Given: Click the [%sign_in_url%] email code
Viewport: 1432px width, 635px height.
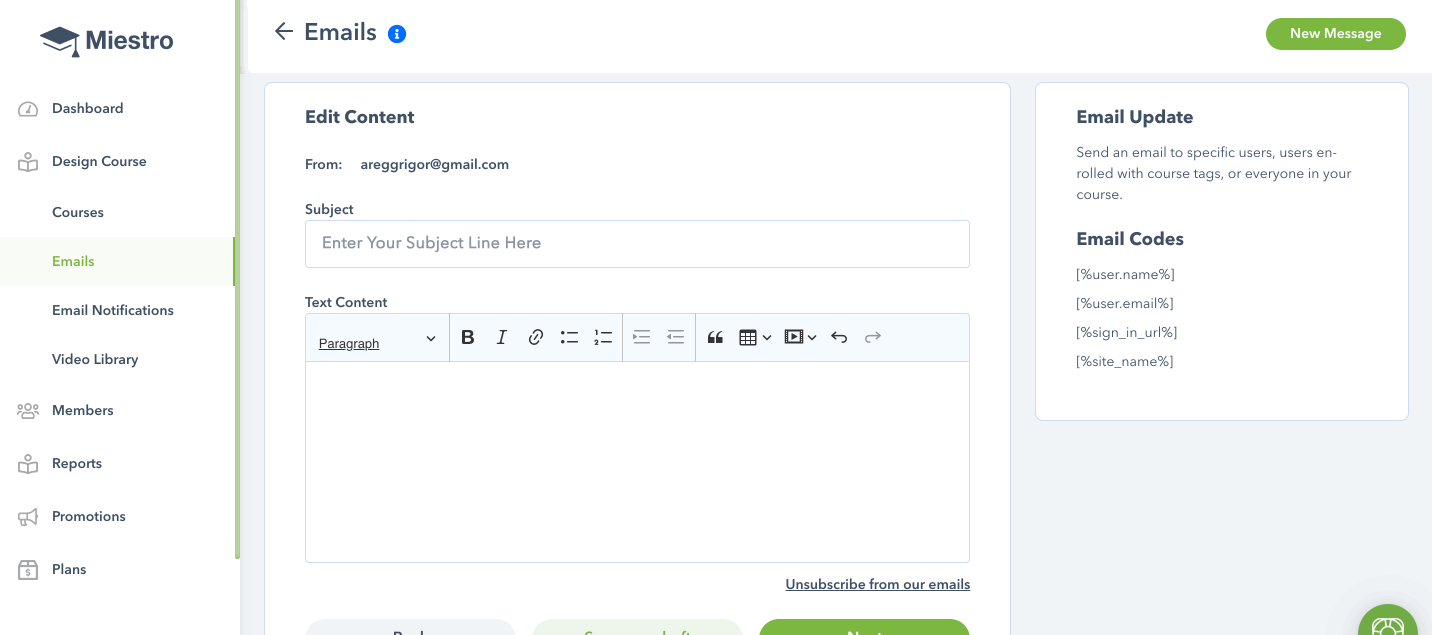Looking at the screenshot, I should [x=1127, y=333].
